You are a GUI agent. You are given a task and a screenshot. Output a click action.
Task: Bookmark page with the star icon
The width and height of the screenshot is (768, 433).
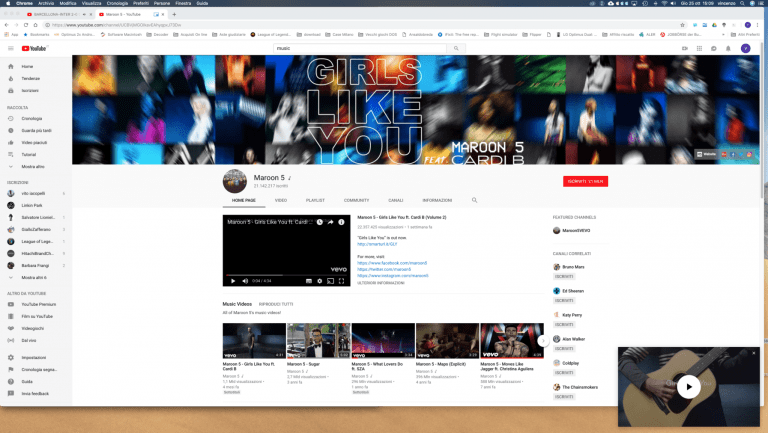coord(682,25)
